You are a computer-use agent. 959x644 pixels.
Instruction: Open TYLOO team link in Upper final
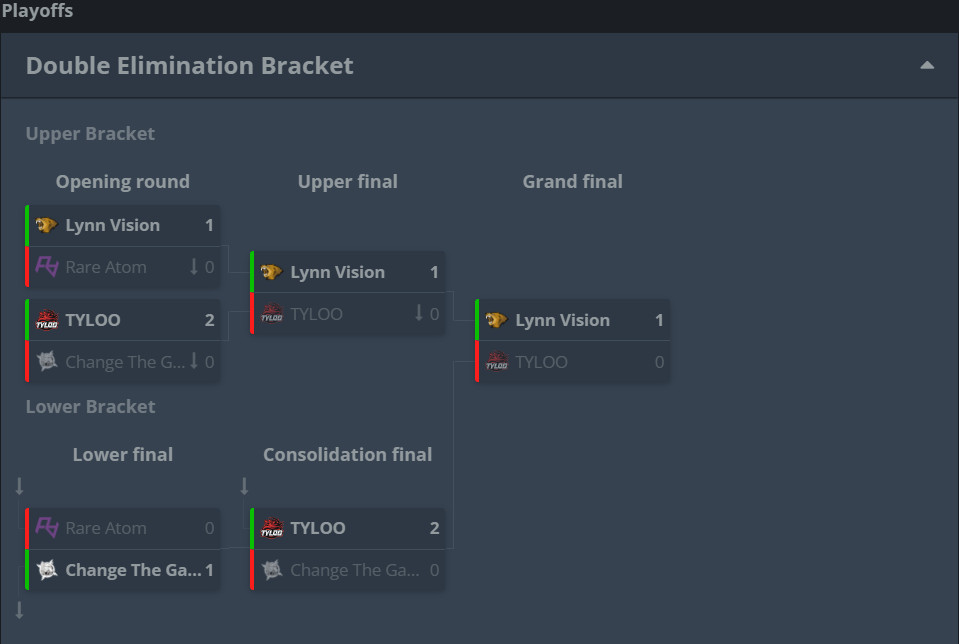(x=316, y=314)
